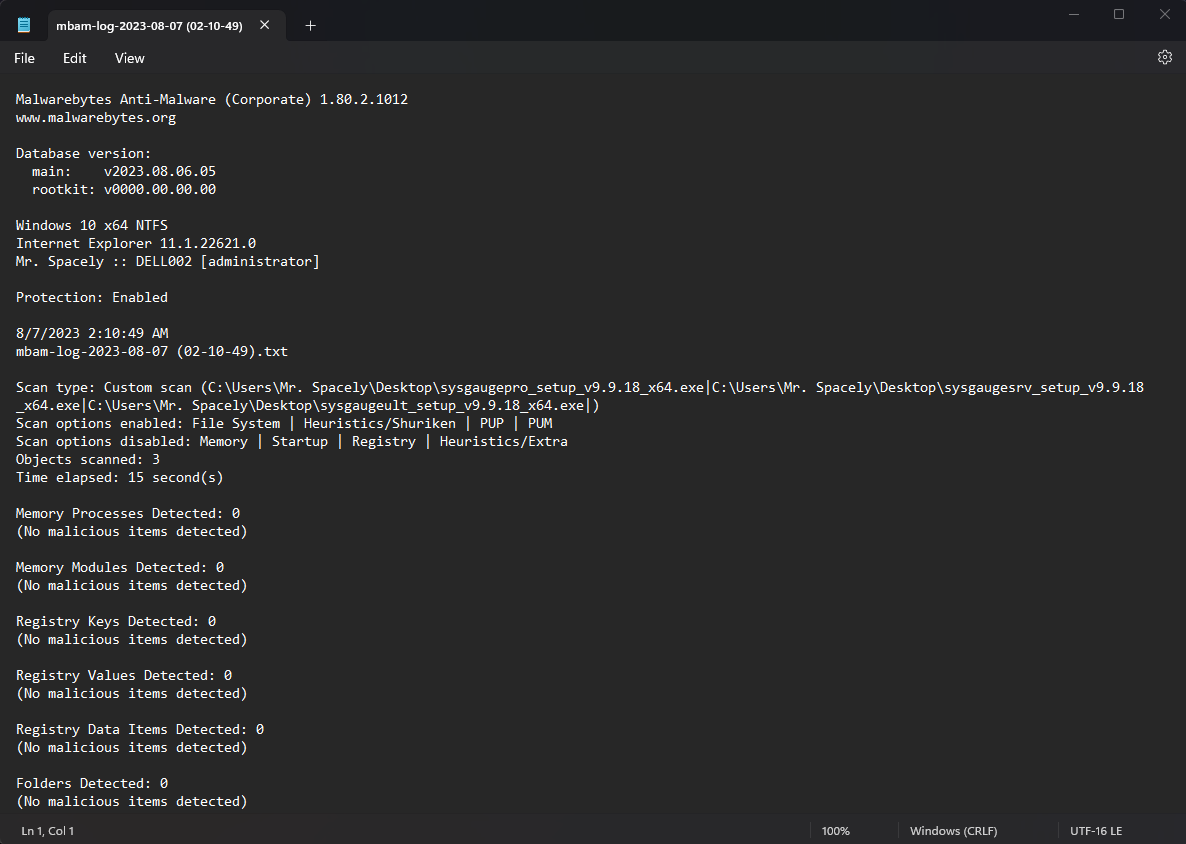Click 'Scan options enabled: File System' line
The width and height of the screenshot is (1186, 844).
[284, 423]
